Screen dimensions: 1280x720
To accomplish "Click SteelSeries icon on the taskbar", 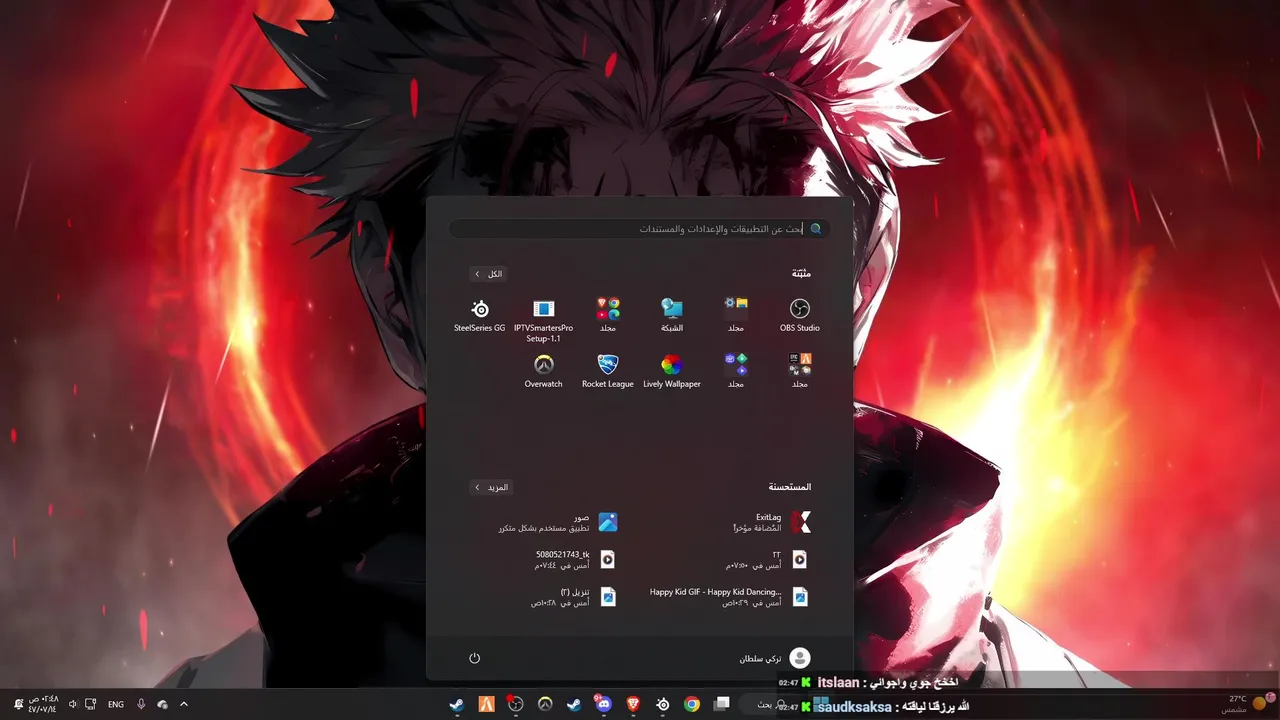I will [x=662, y=704].
